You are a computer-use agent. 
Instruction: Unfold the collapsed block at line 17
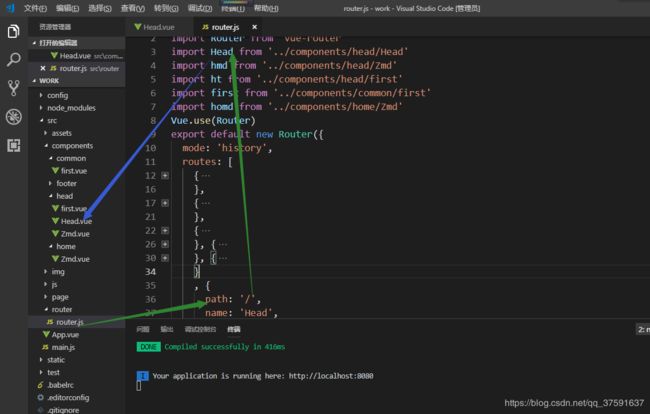[165, 203]
